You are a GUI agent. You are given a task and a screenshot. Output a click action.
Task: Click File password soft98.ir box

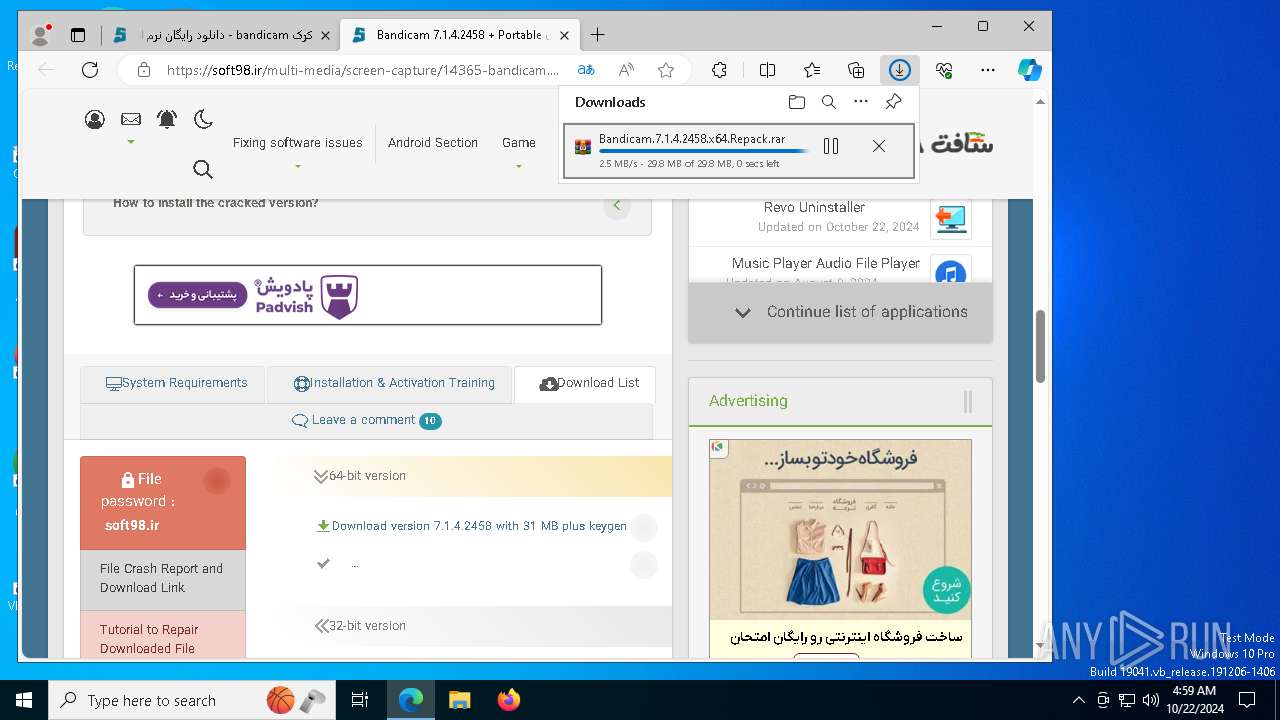[162, 503]
